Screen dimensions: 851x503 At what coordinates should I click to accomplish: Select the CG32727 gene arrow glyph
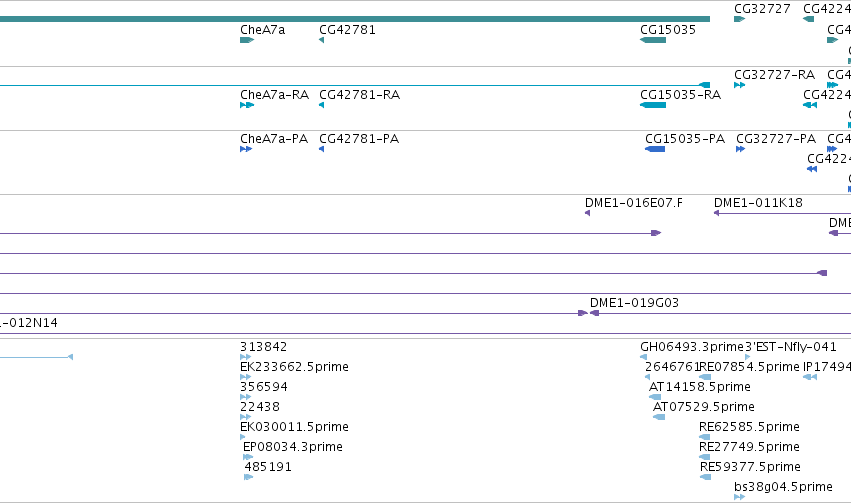[x=739, y=19]
